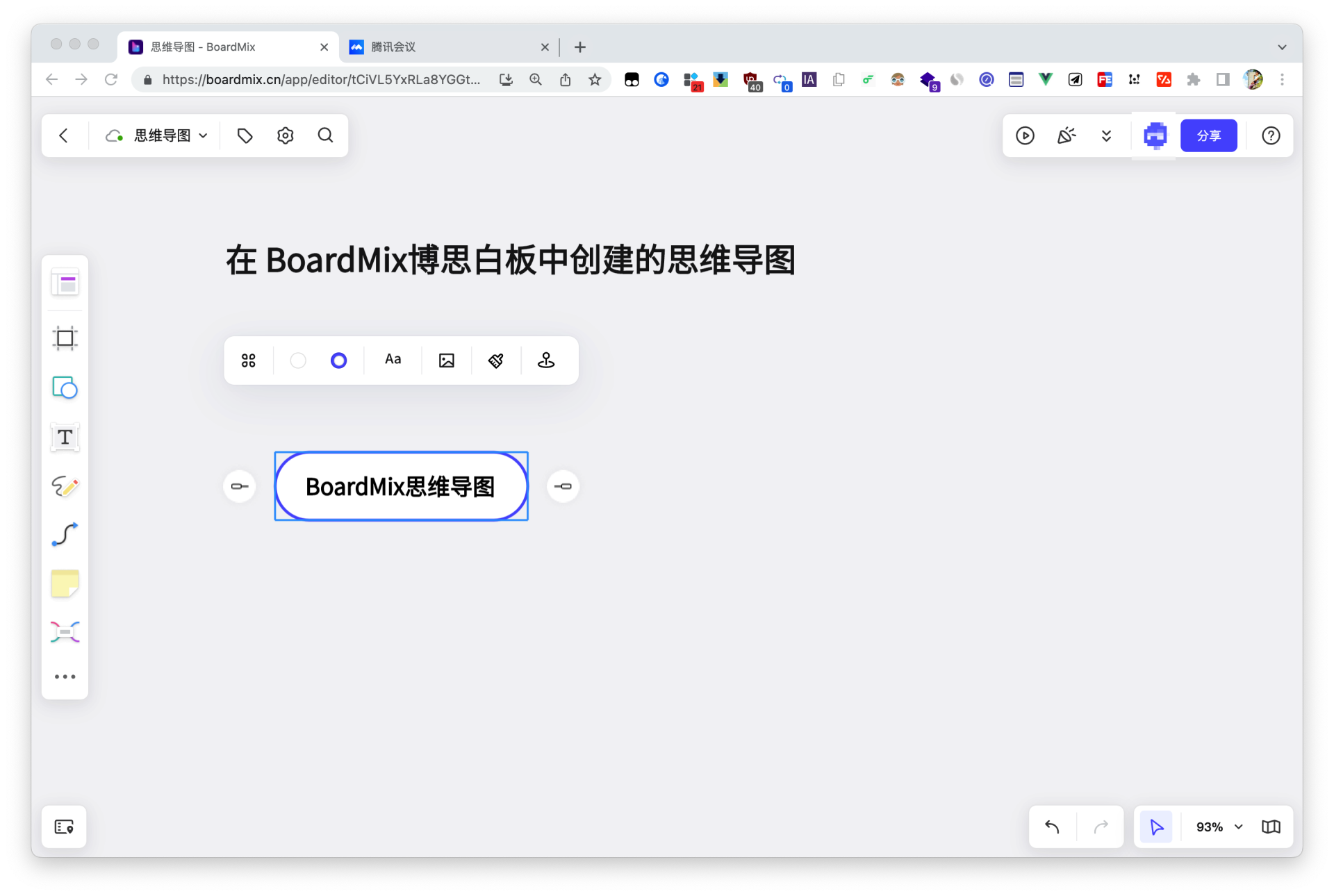The width and height of the screenshot is (1334, 896).
Task: Select the Shapes tool
Action: tap(65, 388)
